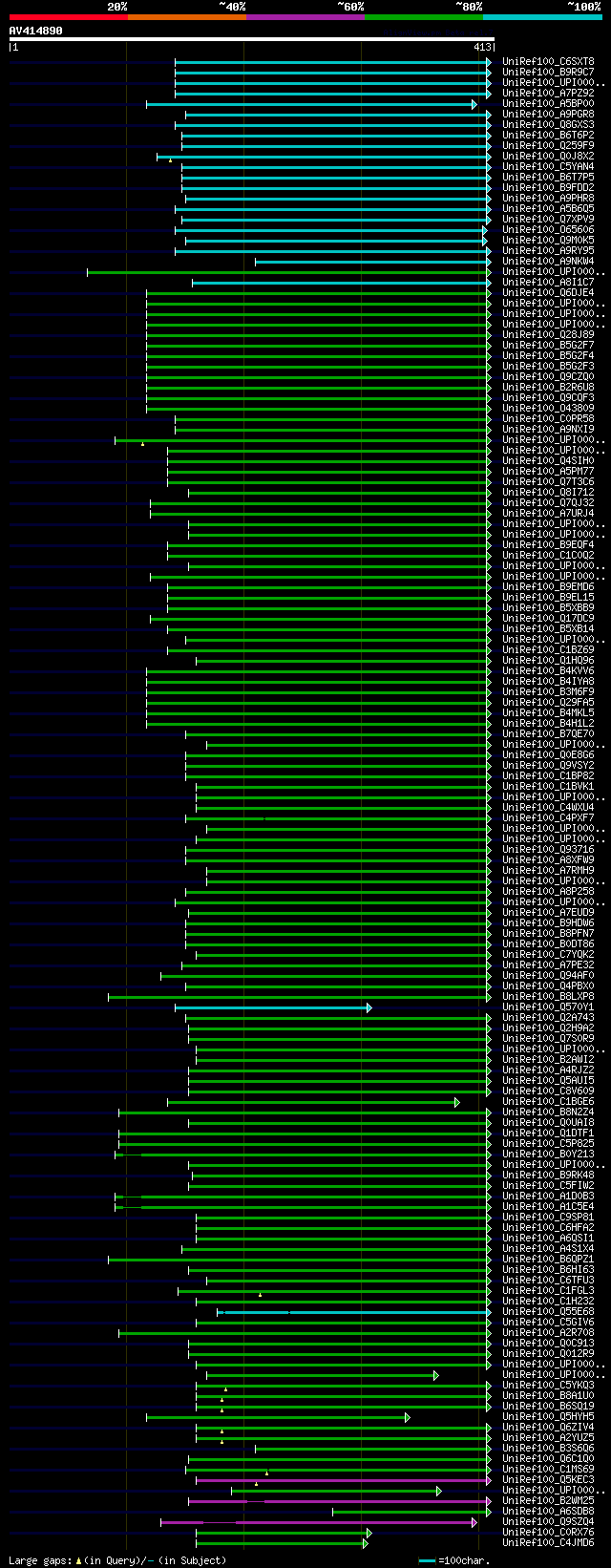This screenshot has height=1568, width=611.
Task: Select hit label UniRef100_A1D0B3
Action: [x=548, y=1197]
